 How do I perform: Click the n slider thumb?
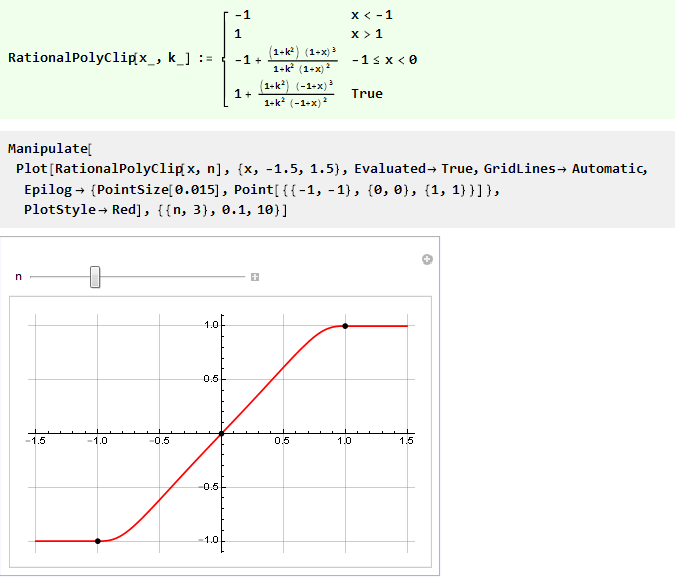(95, 277)
